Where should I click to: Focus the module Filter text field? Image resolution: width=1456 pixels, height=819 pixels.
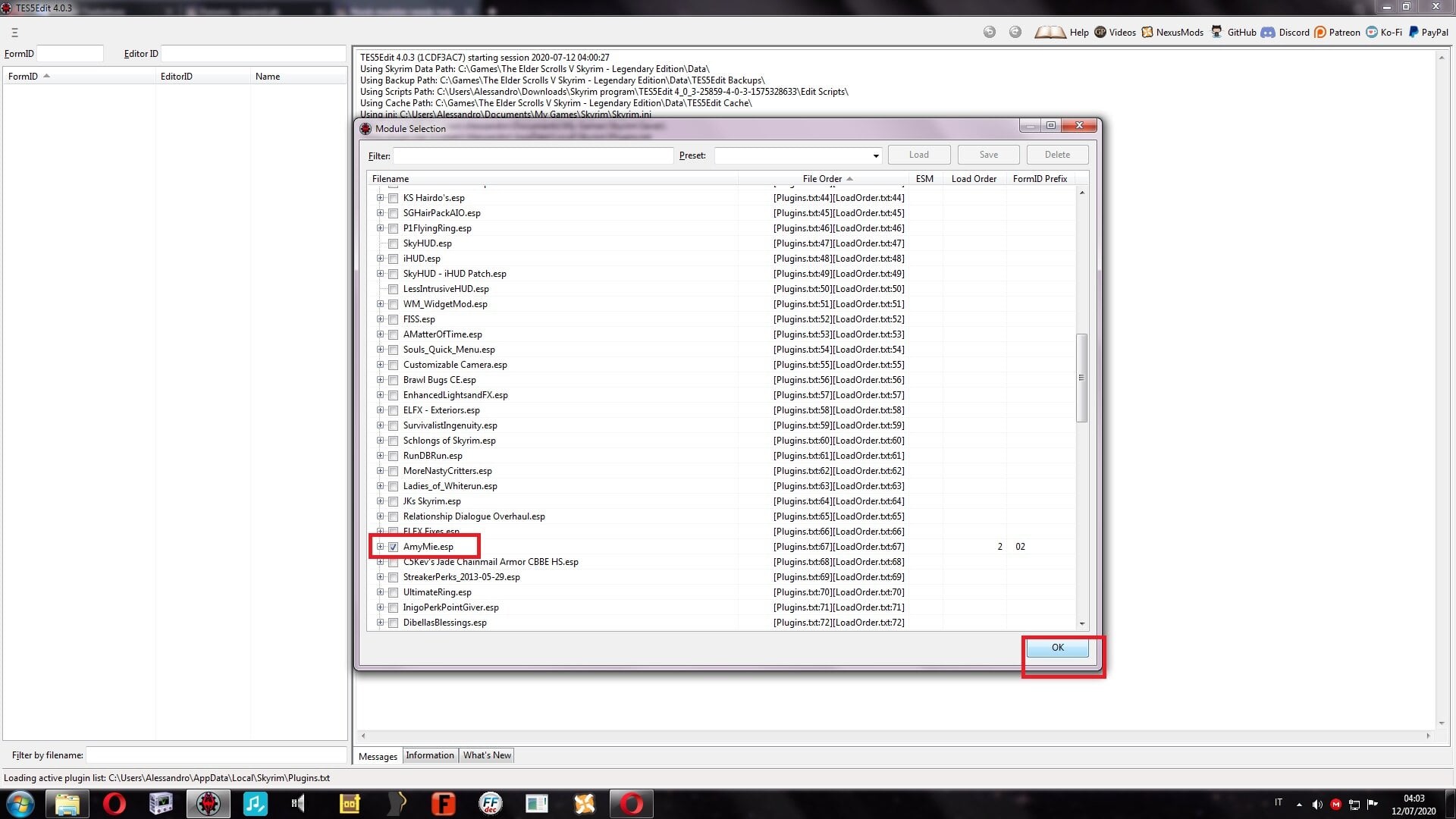click(533, 155)
